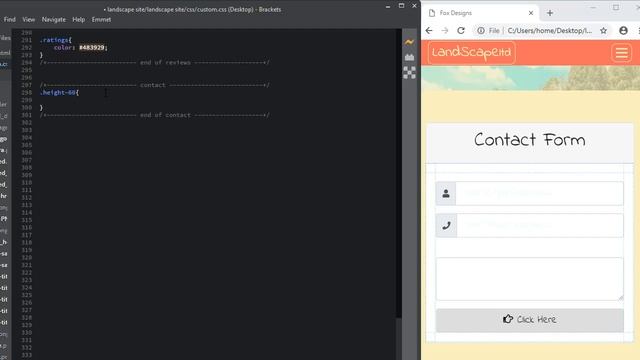Click the 'end of contact' comment line
Viewport: 640px width, 360px height.
(x=155, y=115)
